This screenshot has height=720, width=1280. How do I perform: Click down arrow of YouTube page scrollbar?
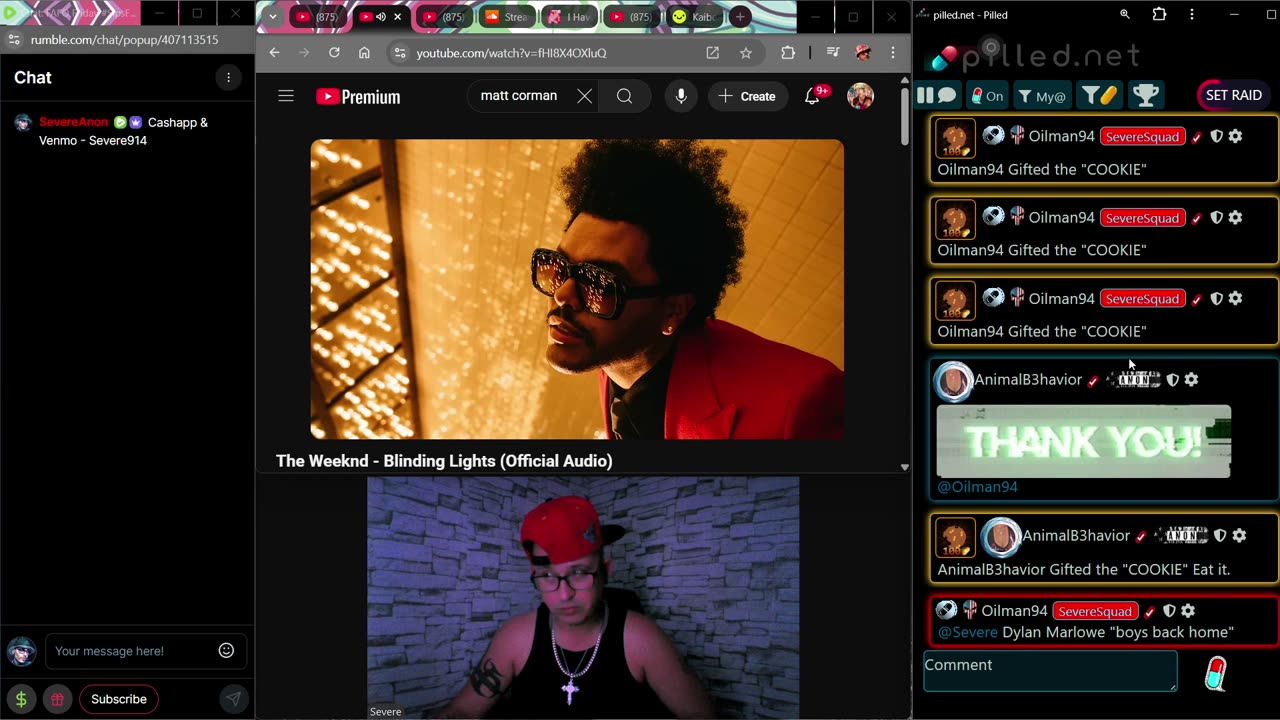(905, 467)
